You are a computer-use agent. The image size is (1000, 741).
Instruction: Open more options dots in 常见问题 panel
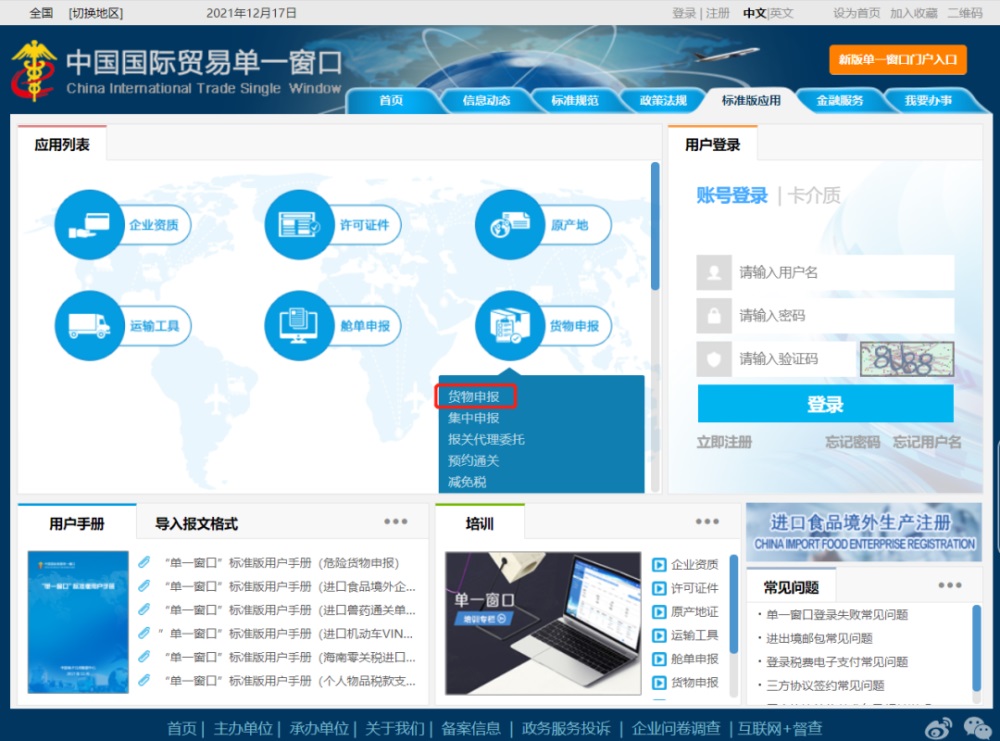click(x=950, y=585)
